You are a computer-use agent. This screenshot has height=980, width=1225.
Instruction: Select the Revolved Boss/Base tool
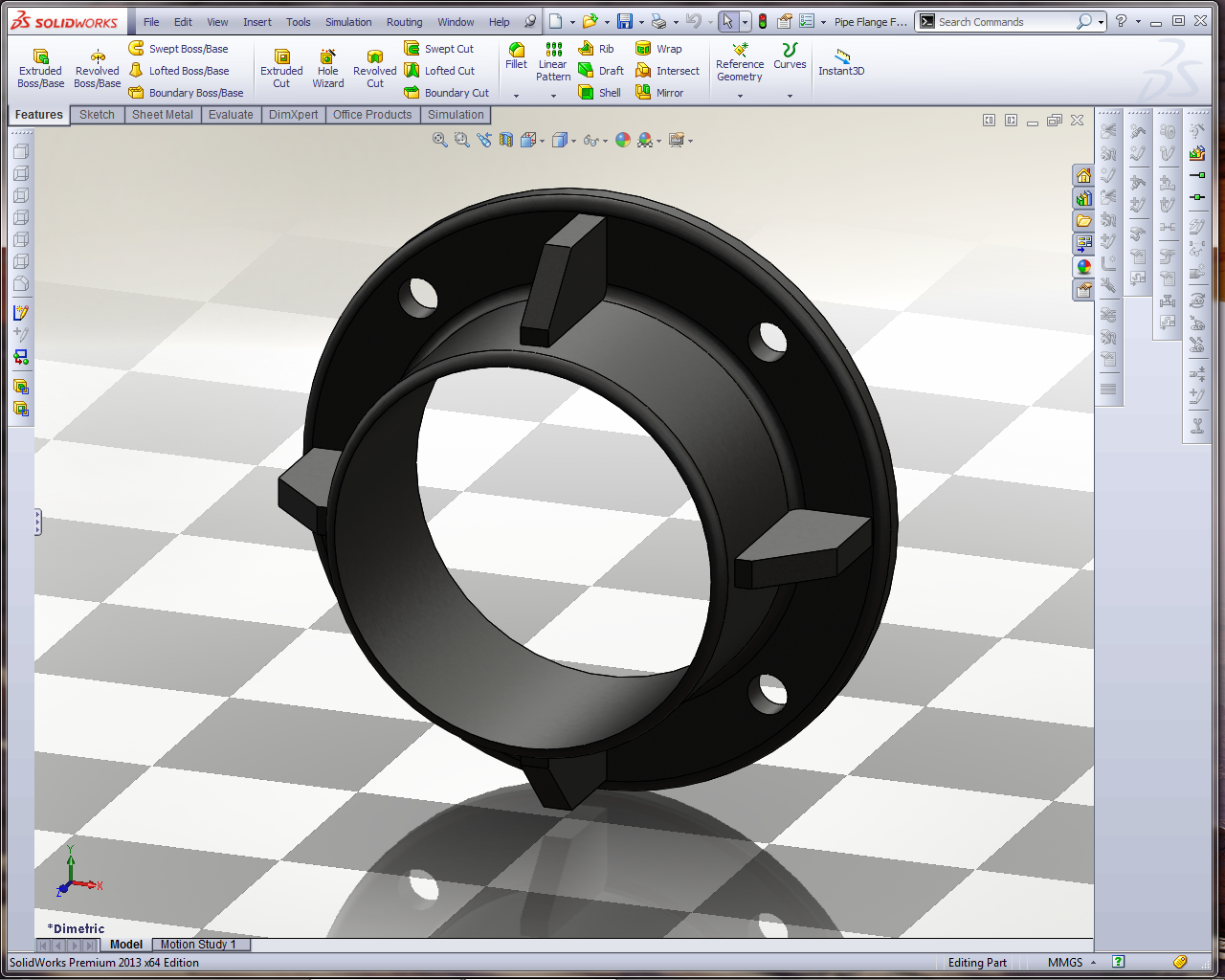click(98, 69)
